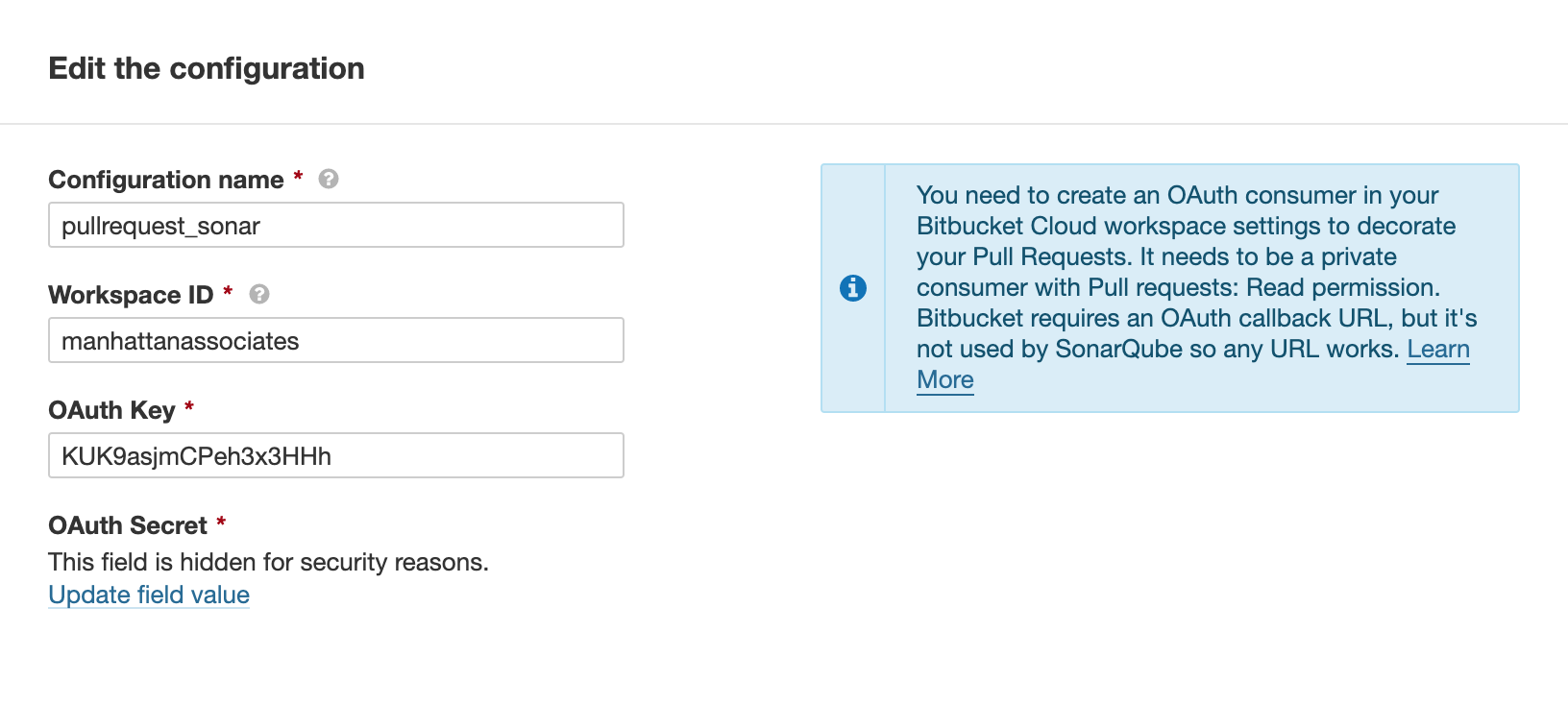Click the help icon beside Configuration name
Image resolution: width=1568 pixels, height=705 pixels.
[329, 180]
